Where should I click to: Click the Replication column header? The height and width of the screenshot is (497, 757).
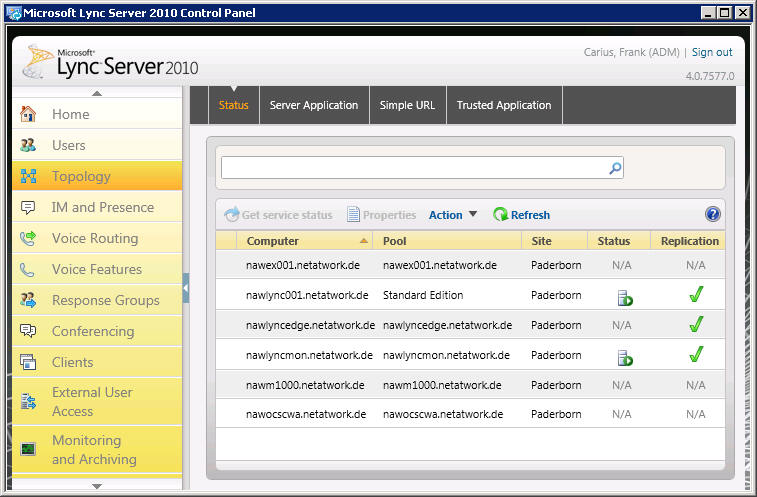[689, 241]
